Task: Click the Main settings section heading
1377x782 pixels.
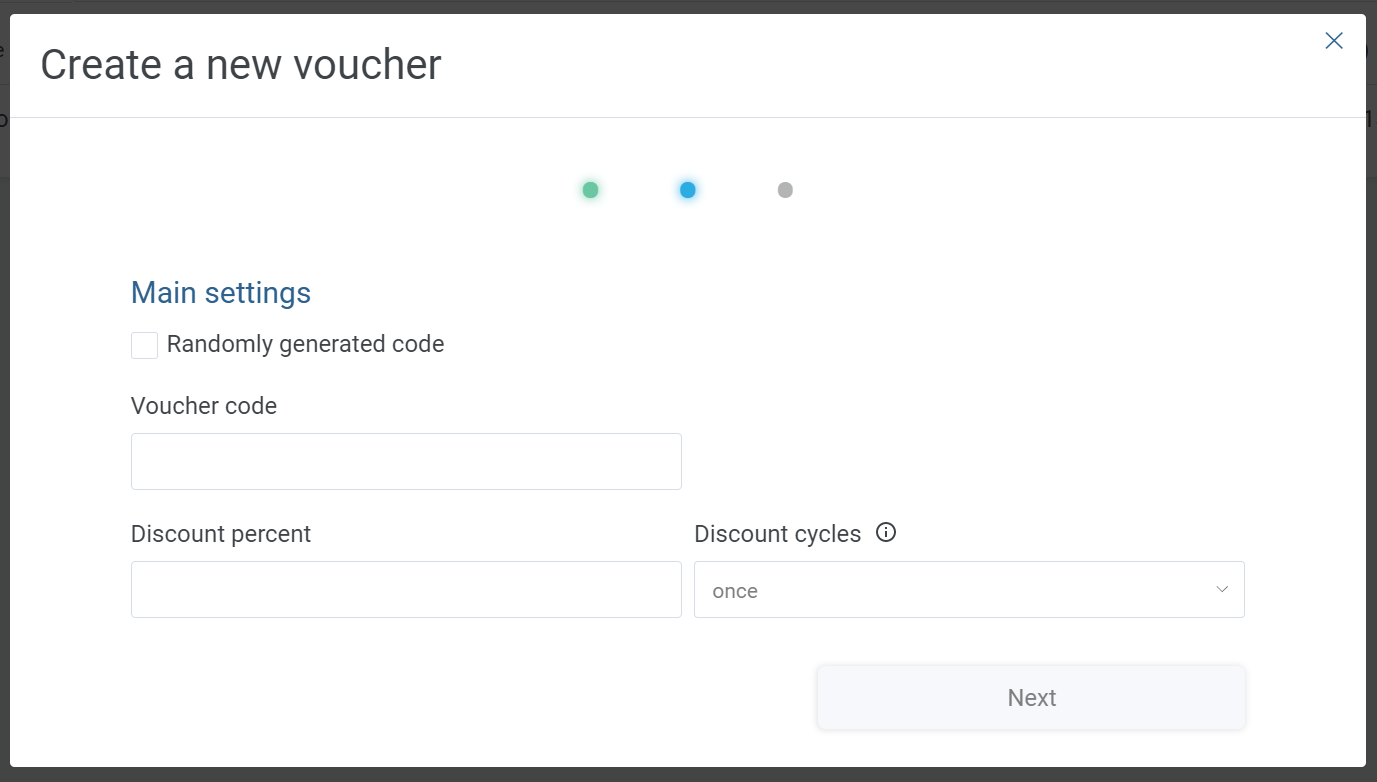Action: pos(221,293)
